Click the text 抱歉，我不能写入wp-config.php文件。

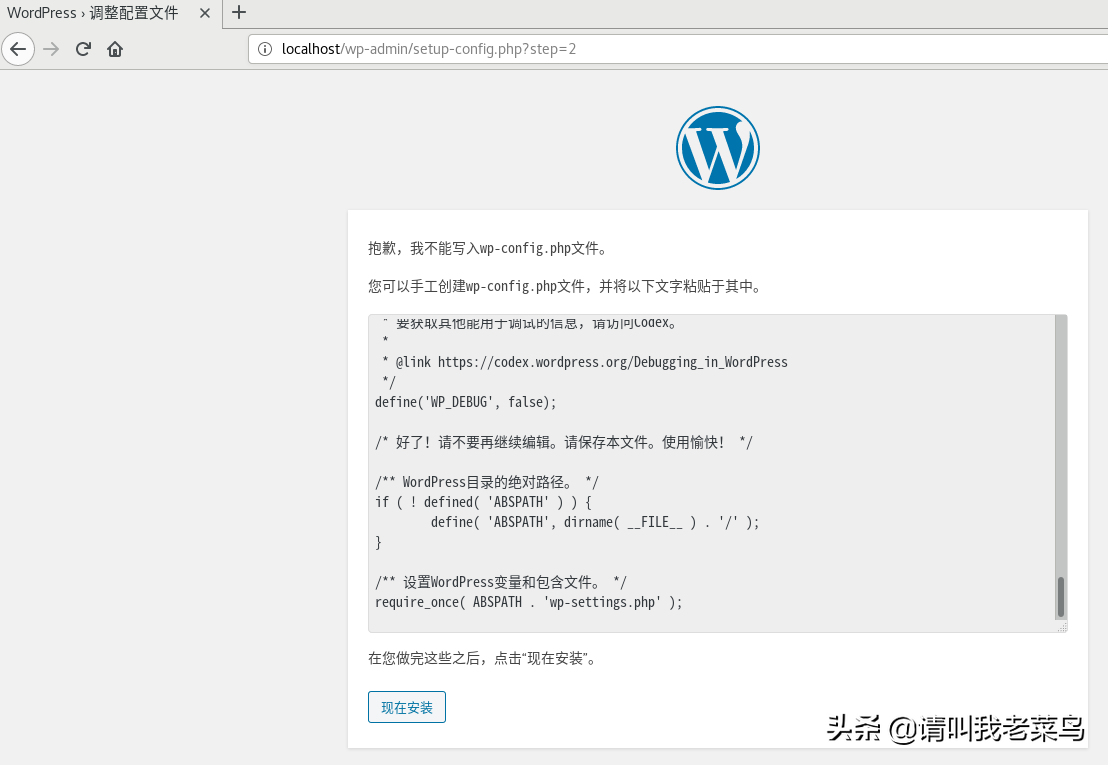pos(488,248)
